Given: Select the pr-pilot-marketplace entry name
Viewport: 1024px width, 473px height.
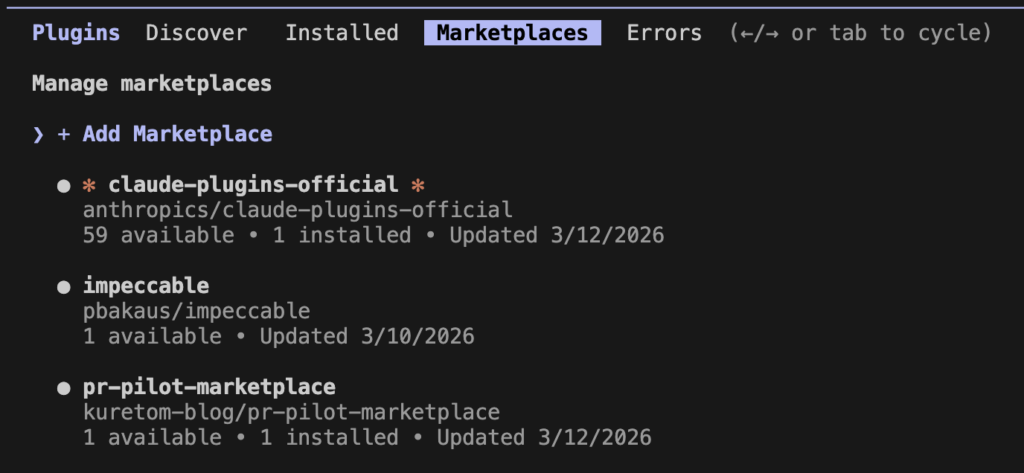Looking at the screenshot, I should (209, 387).
